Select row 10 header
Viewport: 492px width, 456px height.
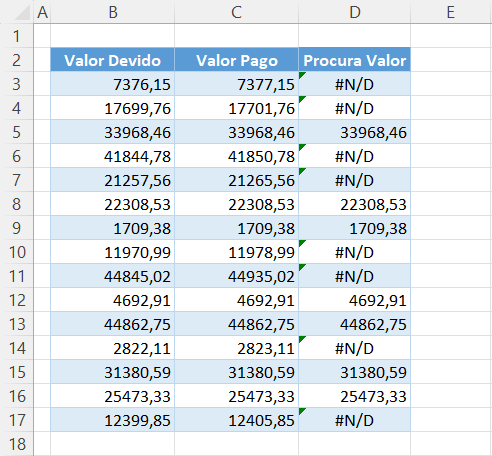pyautogui.click(x=17, y=252)
